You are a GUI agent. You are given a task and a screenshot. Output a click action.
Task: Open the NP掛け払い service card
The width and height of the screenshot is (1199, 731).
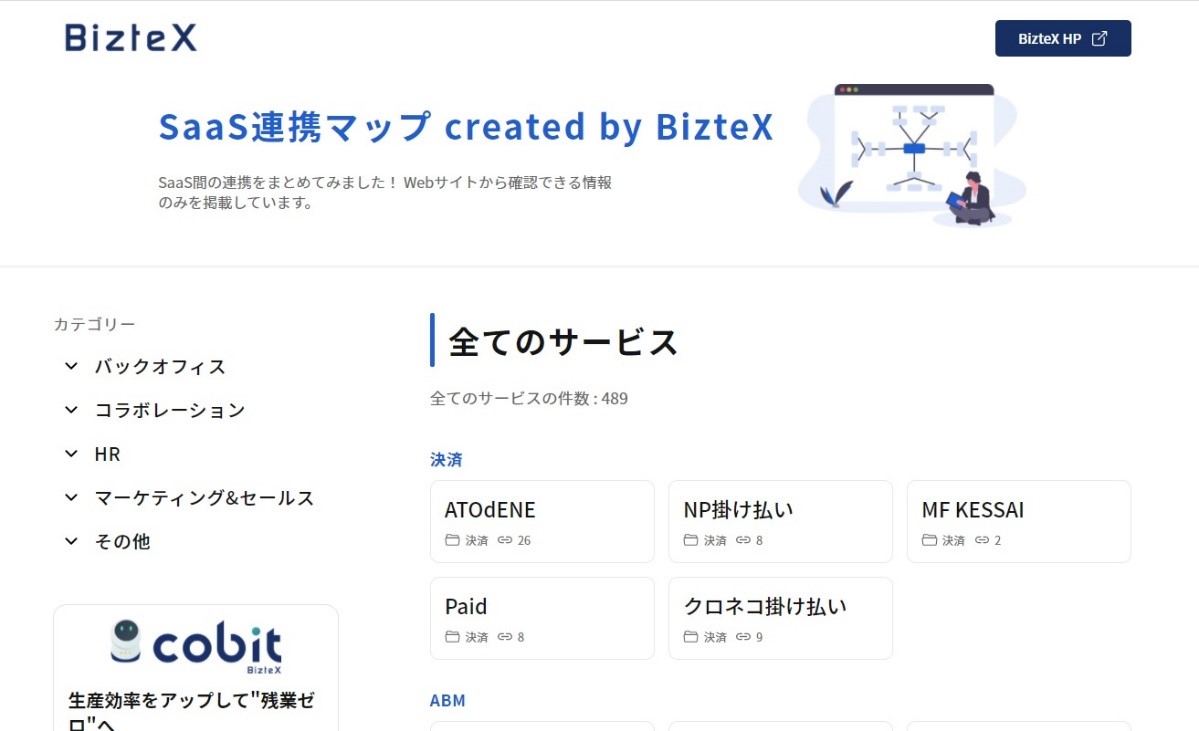point(780,521)
